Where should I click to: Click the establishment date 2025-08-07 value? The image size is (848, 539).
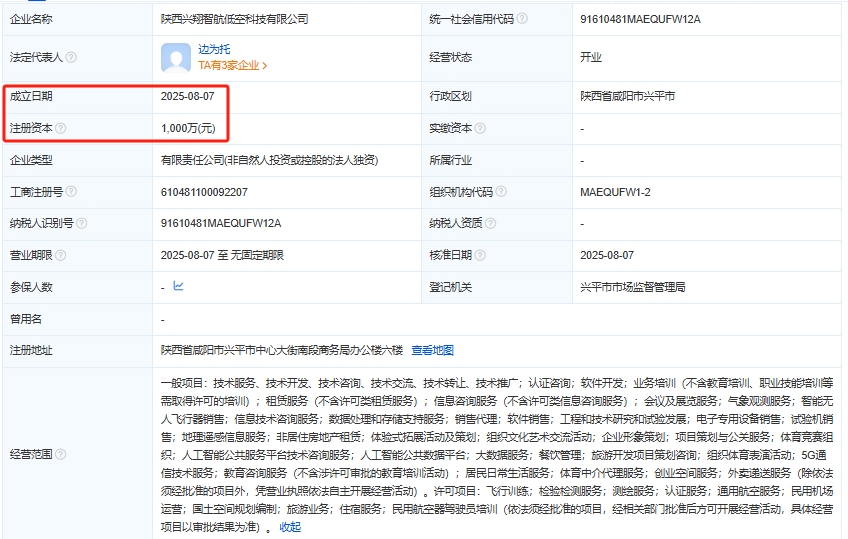(188, 96)
